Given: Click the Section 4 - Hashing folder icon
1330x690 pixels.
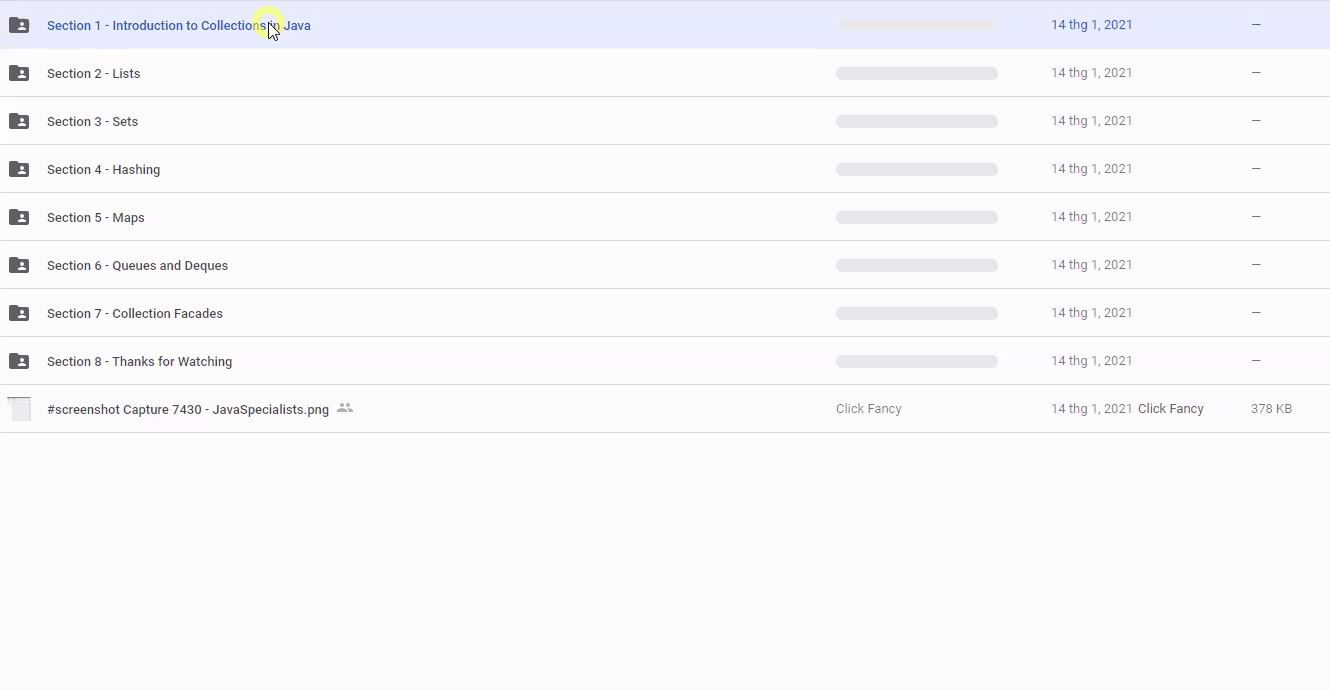Looking at the screenshot, I should pyautogui.click(x=19, y=169).
